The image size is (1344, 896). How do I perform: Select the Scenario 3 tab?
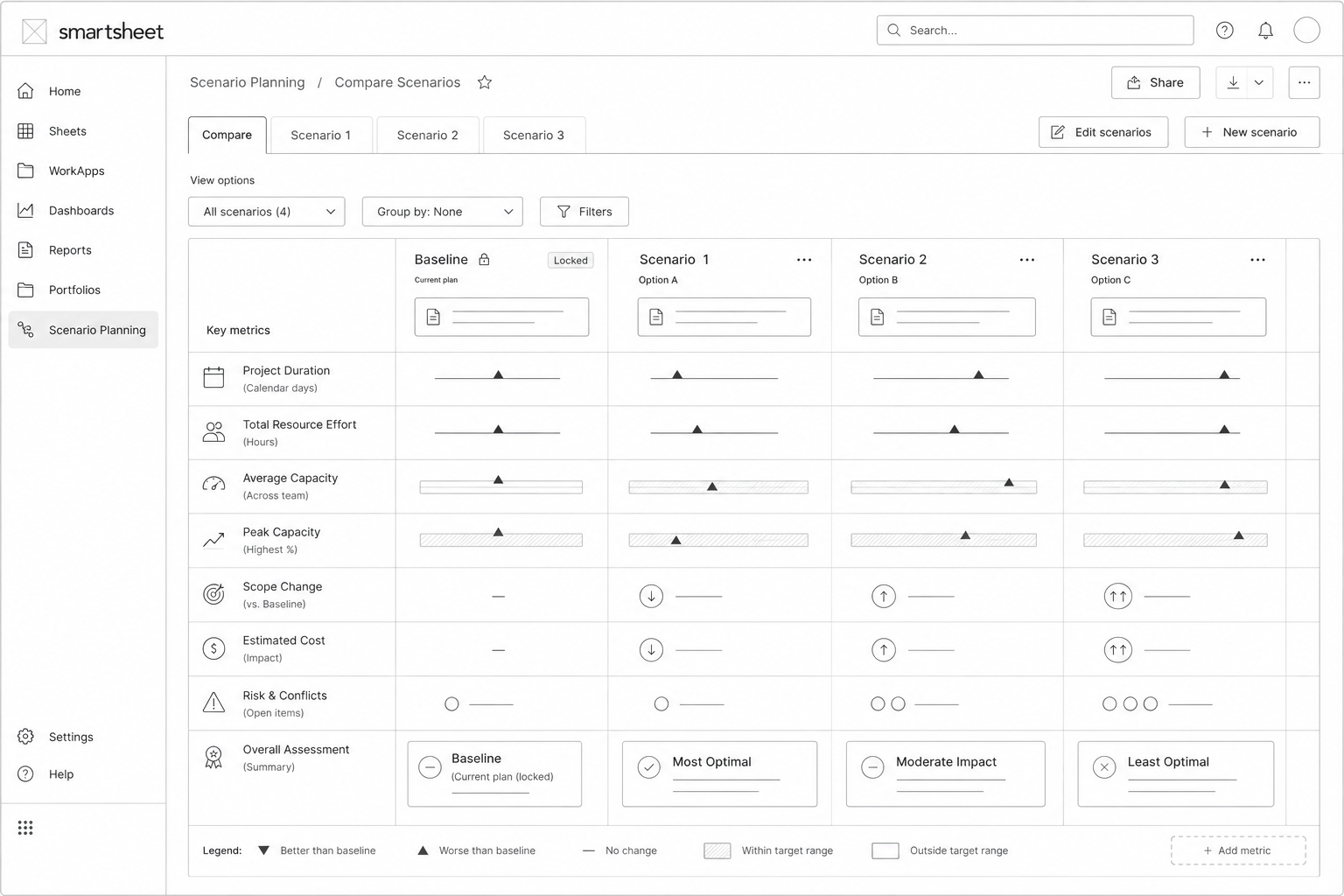[x=534, y=135]
